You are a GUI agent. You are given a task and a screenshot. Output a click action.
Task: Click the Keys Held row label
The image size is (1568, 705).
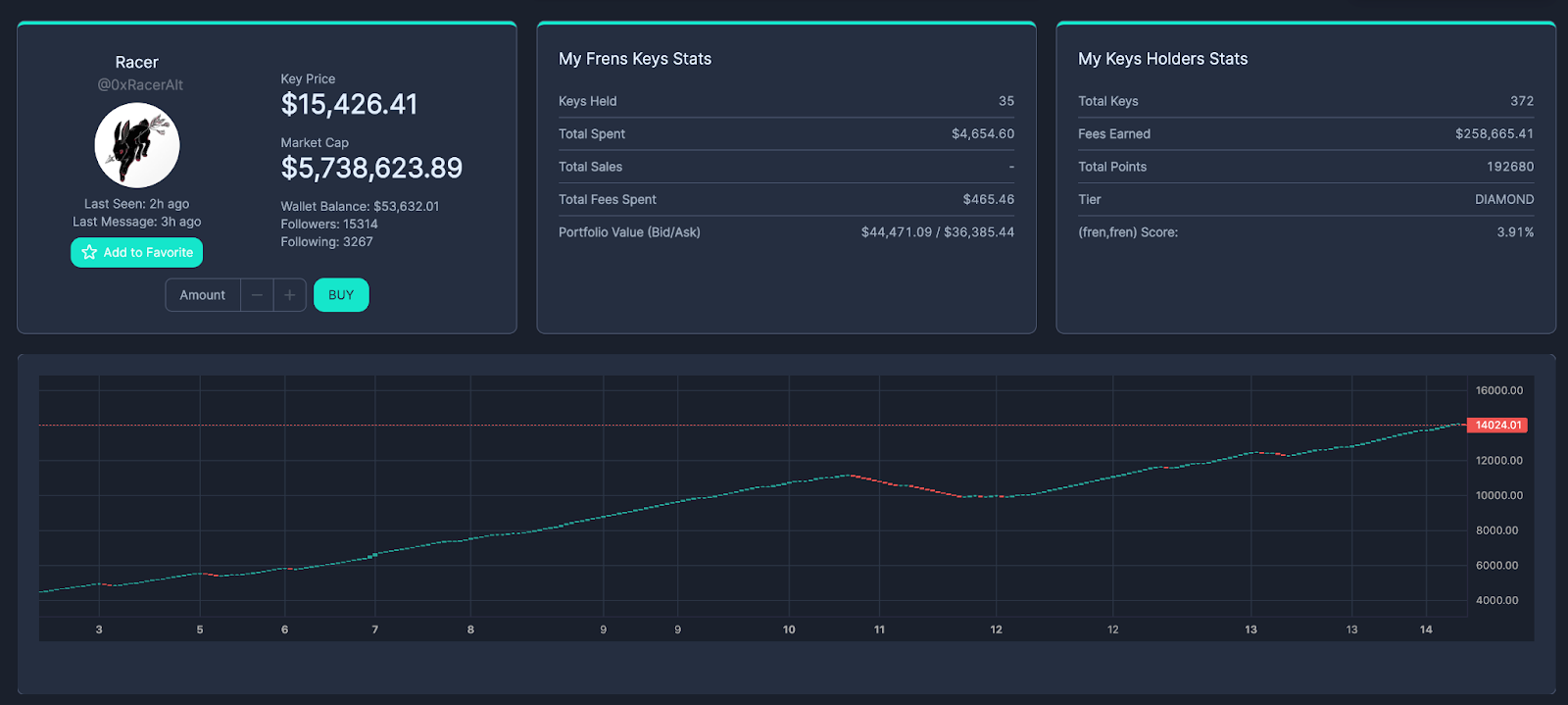(x=588, y=101)
